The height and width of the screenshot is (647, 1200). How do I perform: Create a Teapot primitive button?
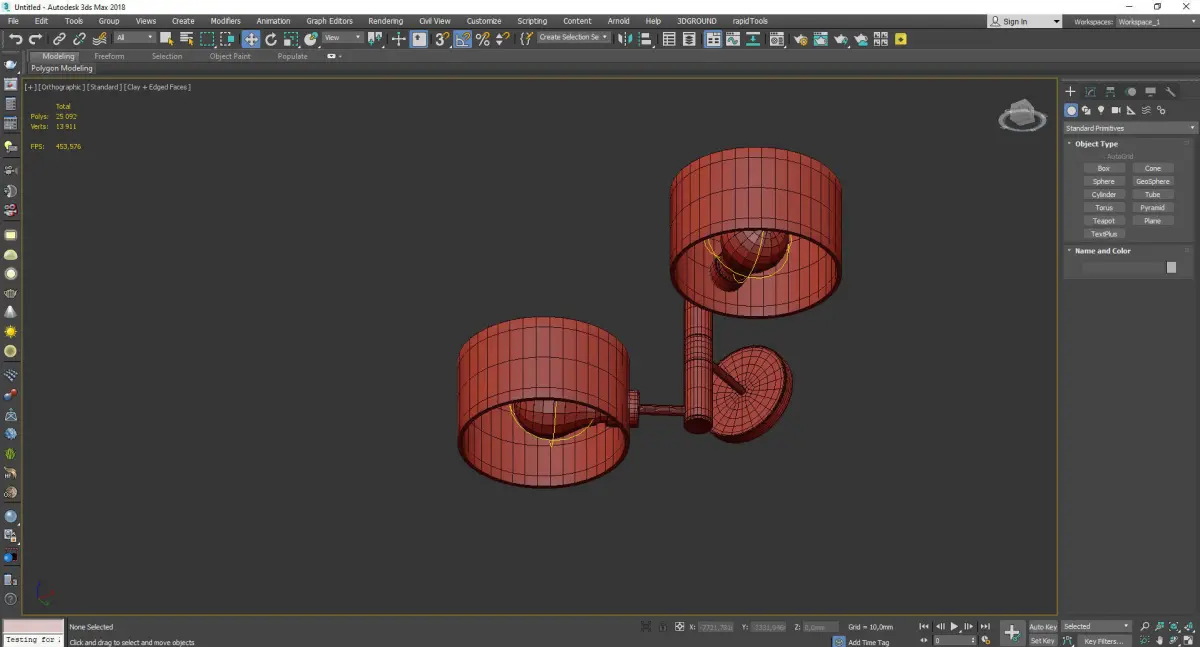click(1103, 221)
